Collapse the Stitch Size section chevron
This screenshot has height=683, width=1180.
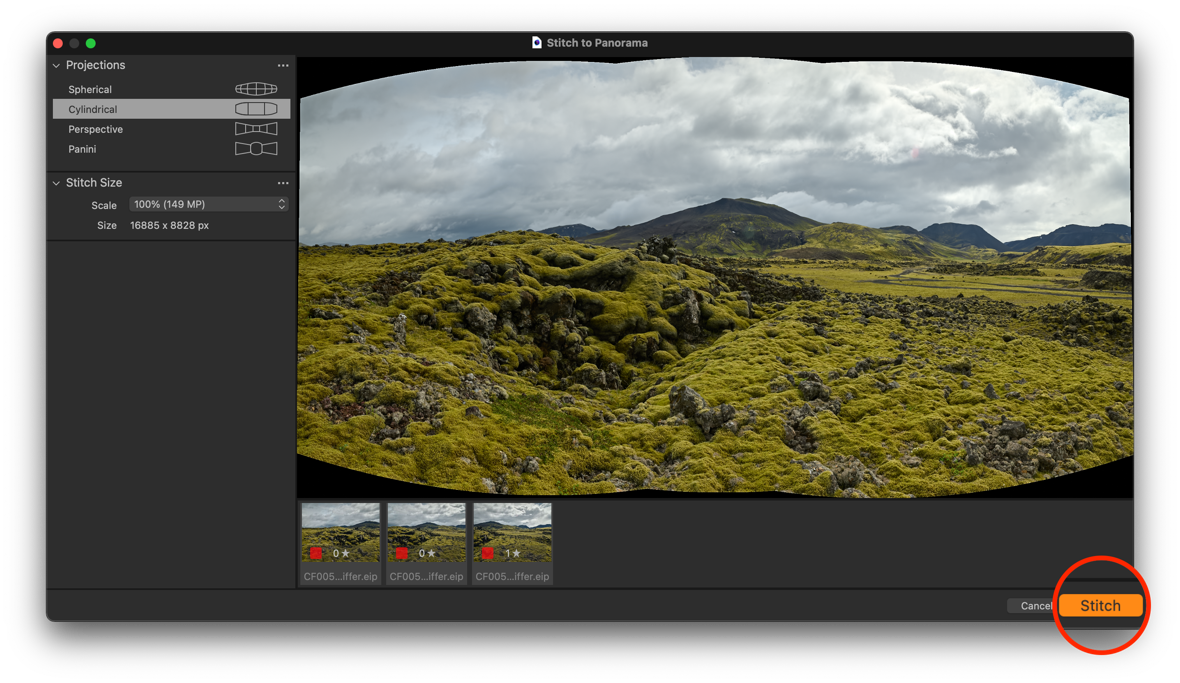tap(57, 184)
